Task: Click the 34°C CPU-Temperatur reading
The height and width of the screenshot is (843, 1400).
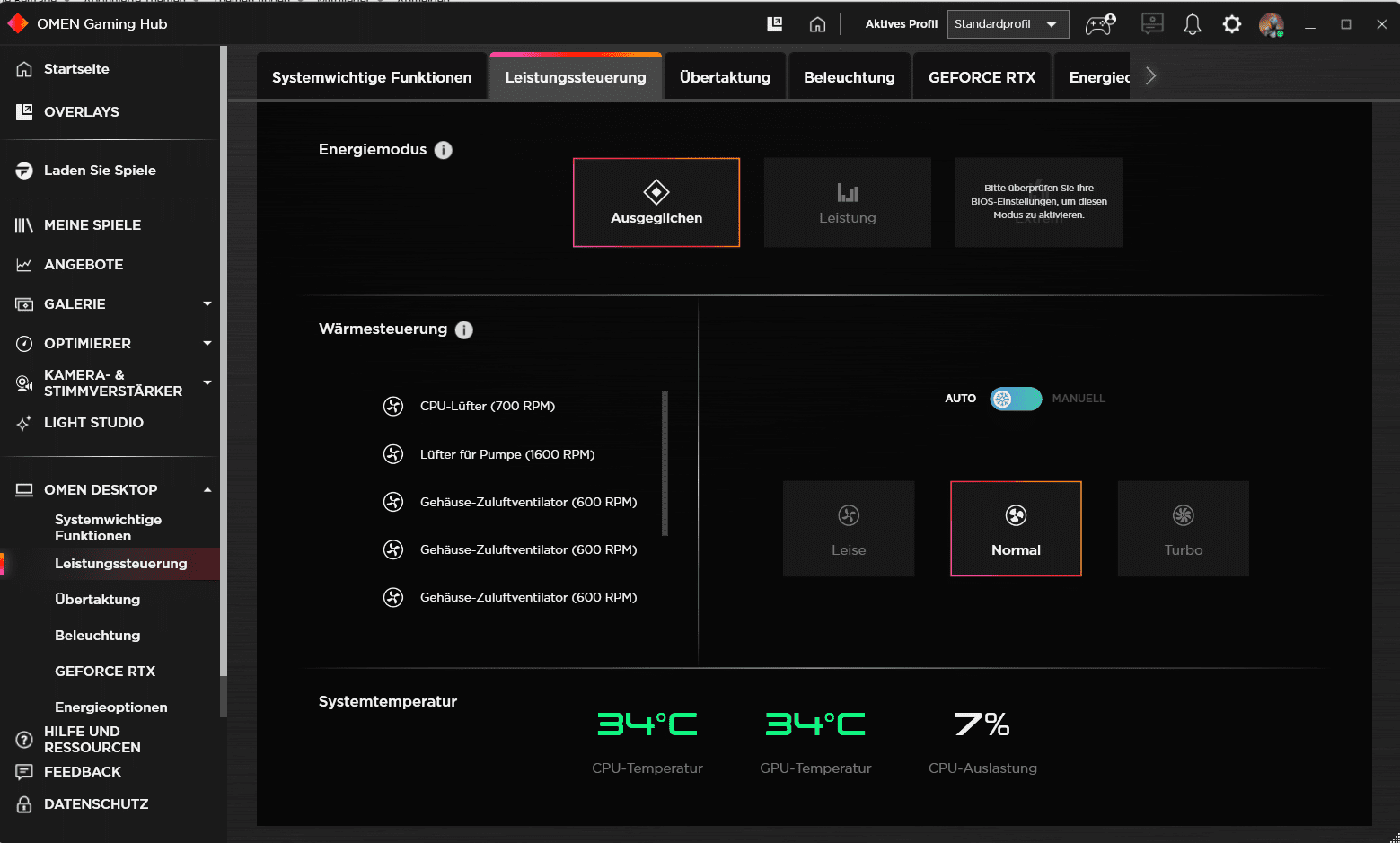Action: pyautogui.click(x=647, y=724)
